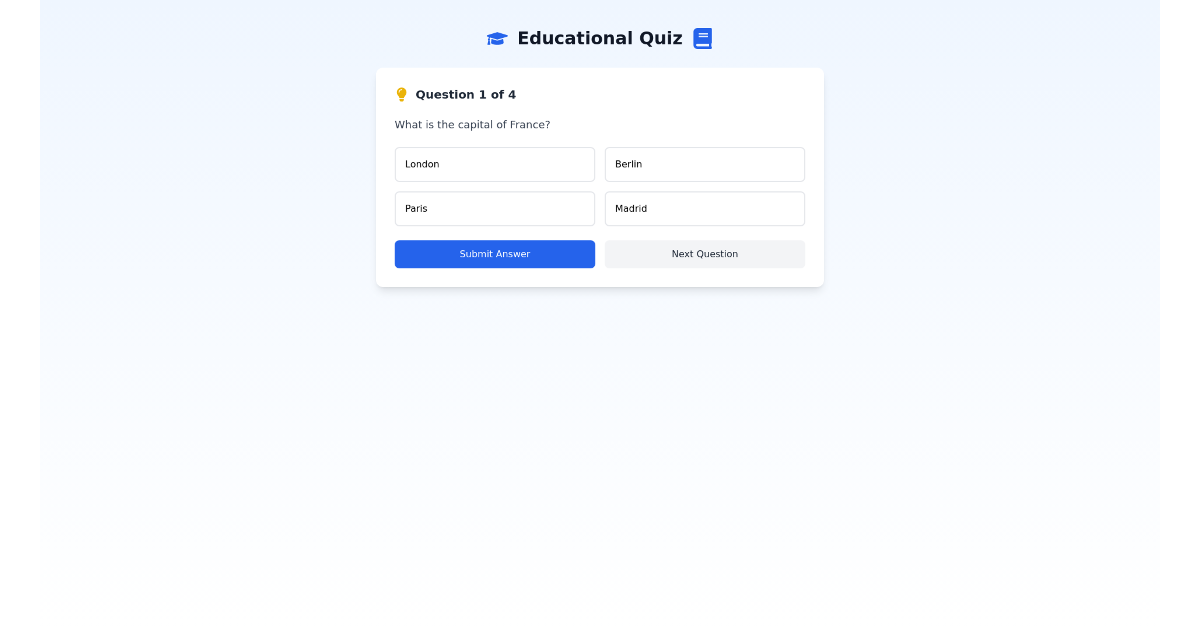Choose Madrid as the answer
Screen dimensions: 1200x630
click(705, 208)
